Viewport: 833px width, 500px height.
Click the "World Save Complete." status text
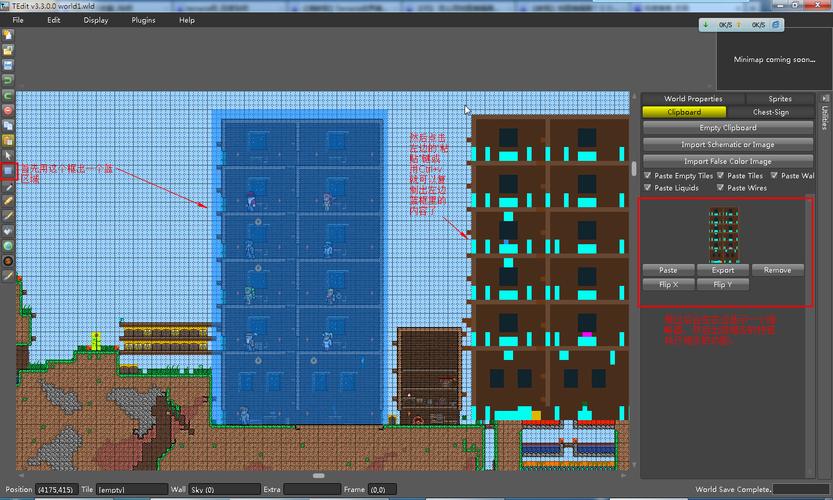[x=733, y=489]
